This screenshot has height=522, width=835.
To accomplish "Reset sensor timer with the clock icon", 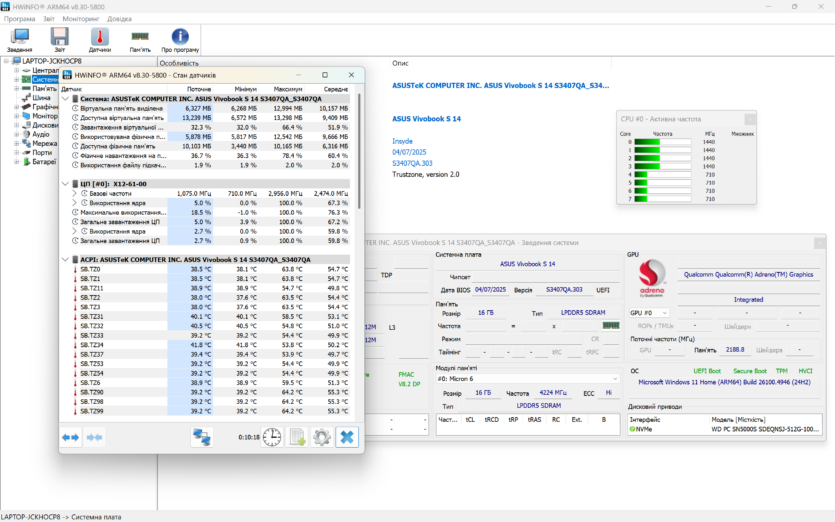I will tap(272, 437).
